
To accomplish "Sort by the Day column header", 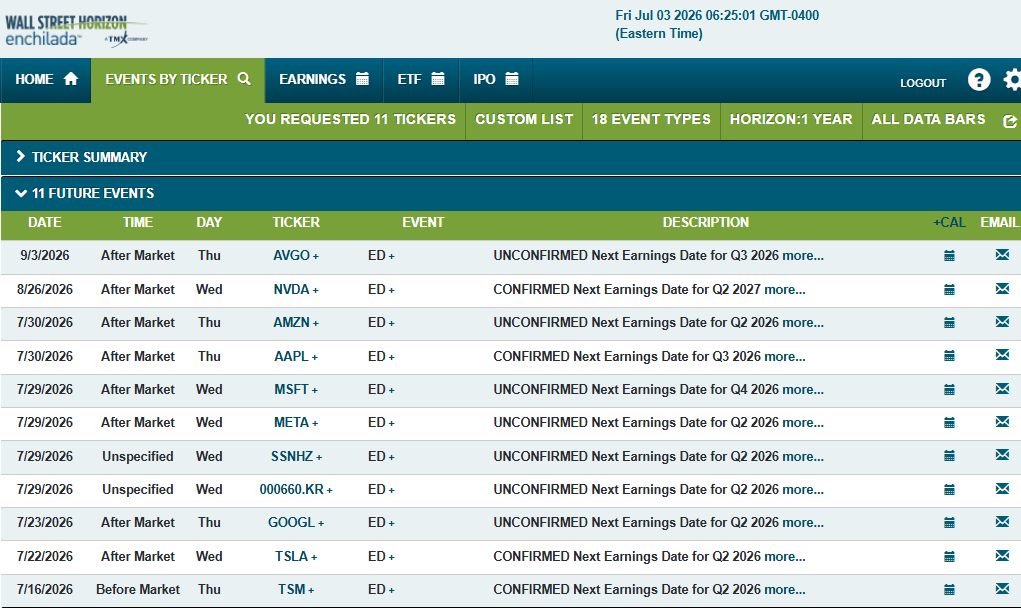I will click(x=209, y=223).
